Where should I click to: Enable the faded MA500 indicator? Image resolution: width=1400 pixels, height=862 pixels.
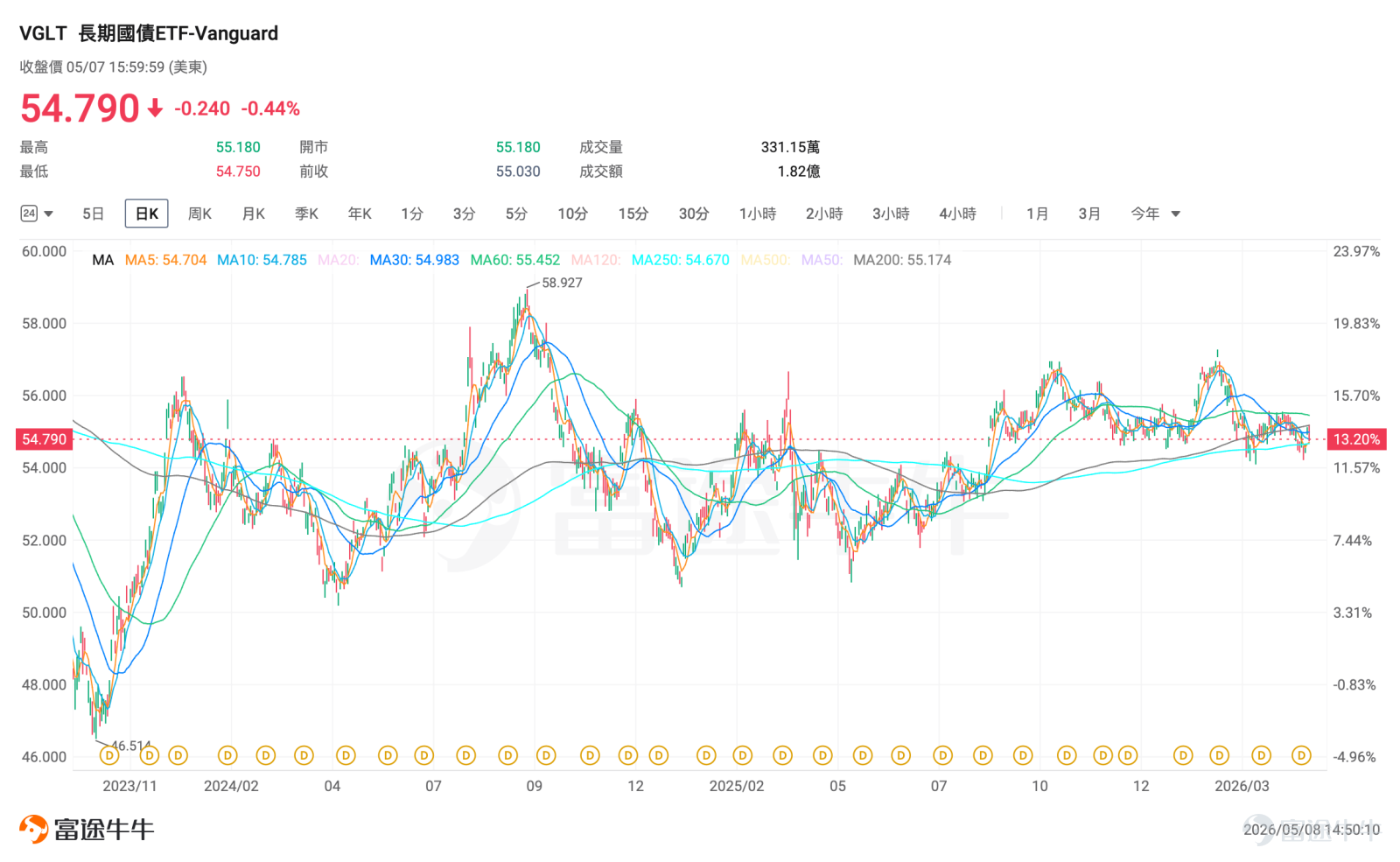pos(765,260)
